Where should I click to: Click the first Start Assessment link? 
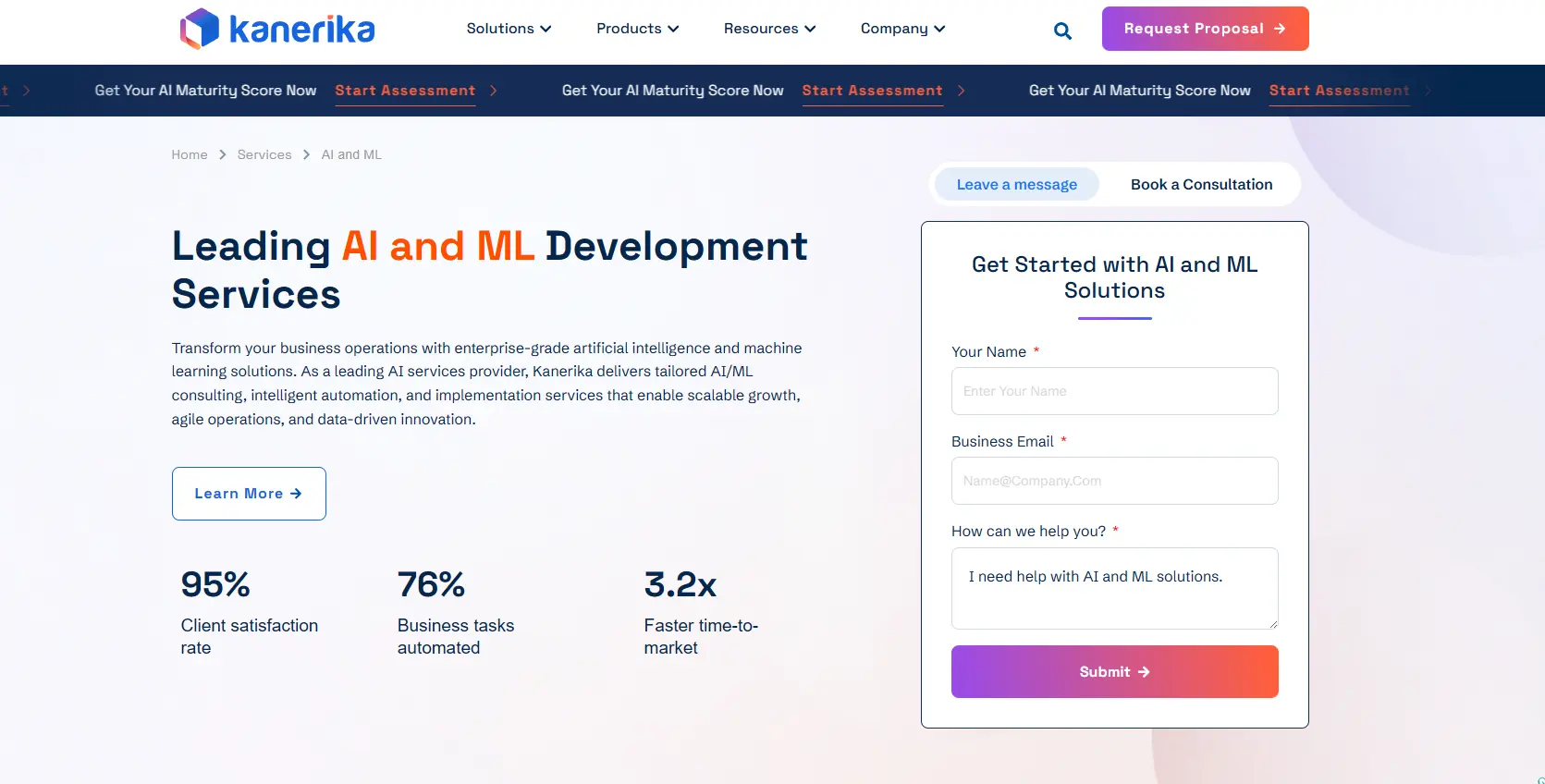click(x=405, y=91)
